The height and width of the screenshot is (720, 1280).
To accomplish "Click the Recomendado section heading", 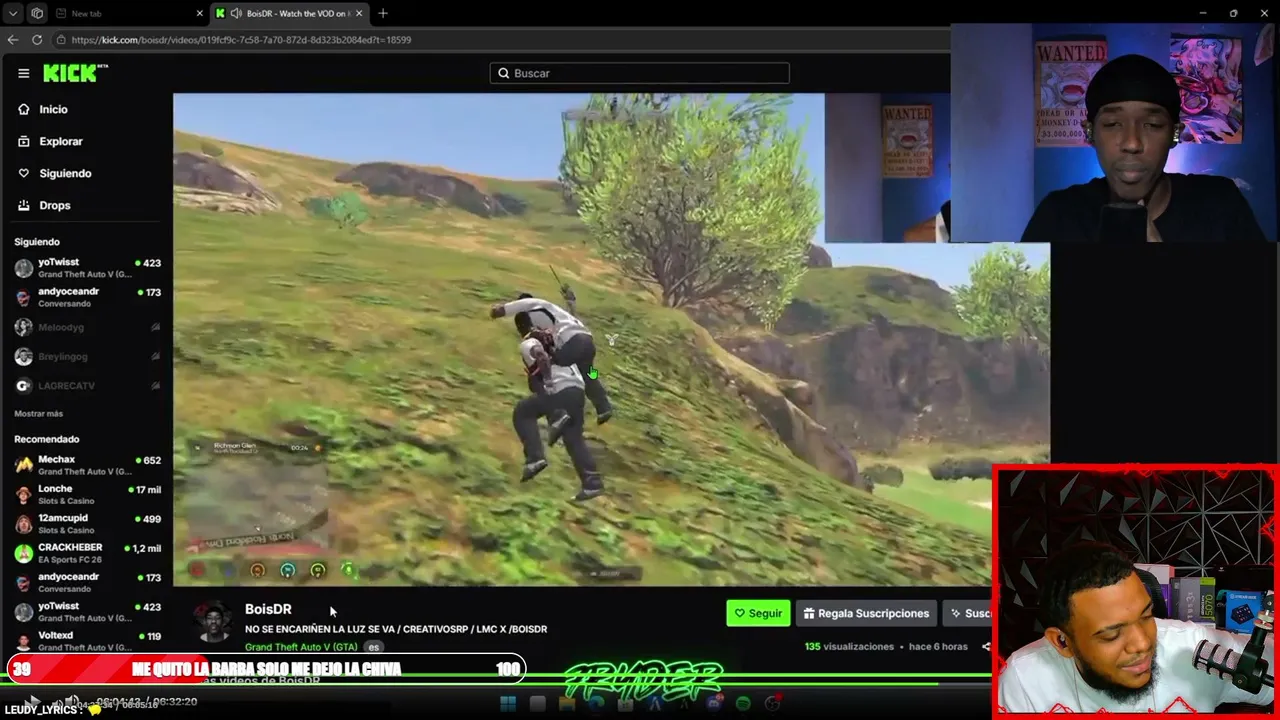I will click(x=47, y=439).
